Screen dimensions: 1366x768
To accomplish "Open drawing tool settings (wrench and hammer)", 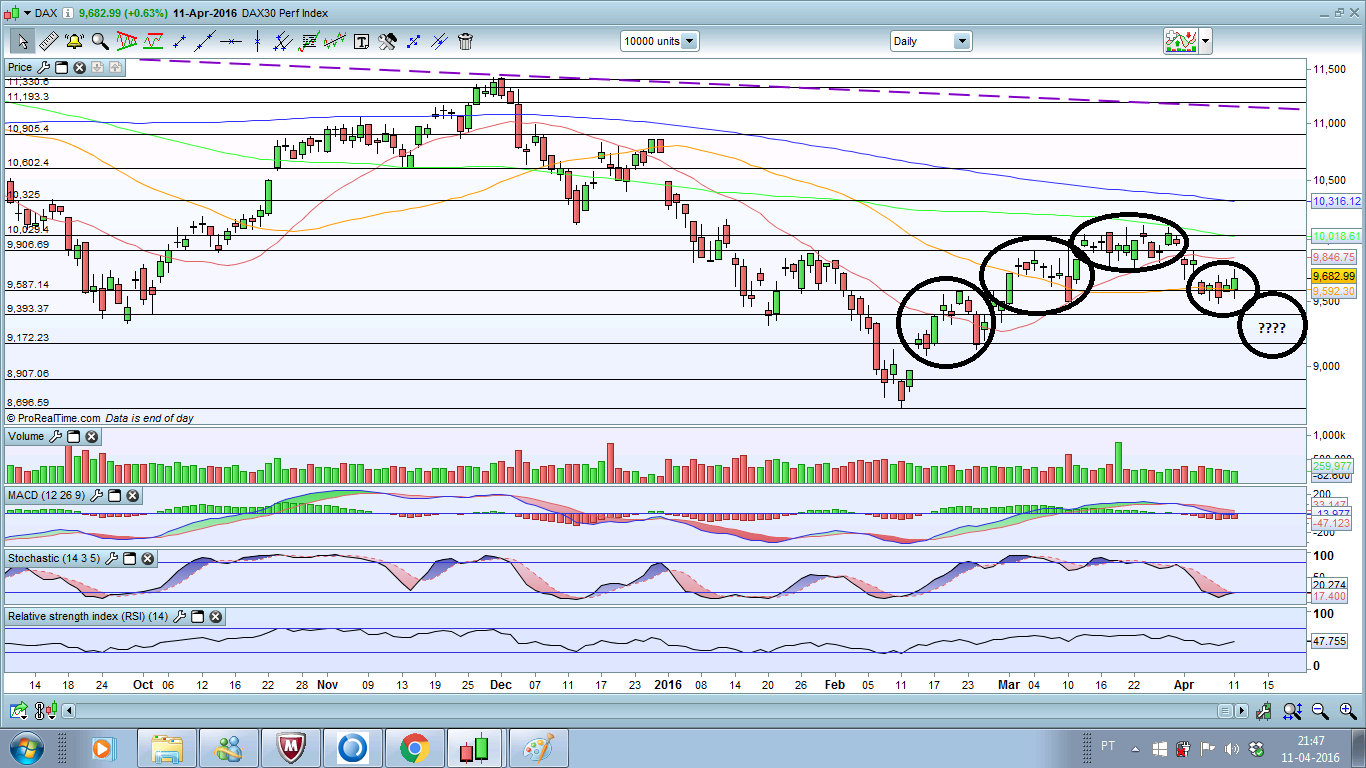I will 387,41.
